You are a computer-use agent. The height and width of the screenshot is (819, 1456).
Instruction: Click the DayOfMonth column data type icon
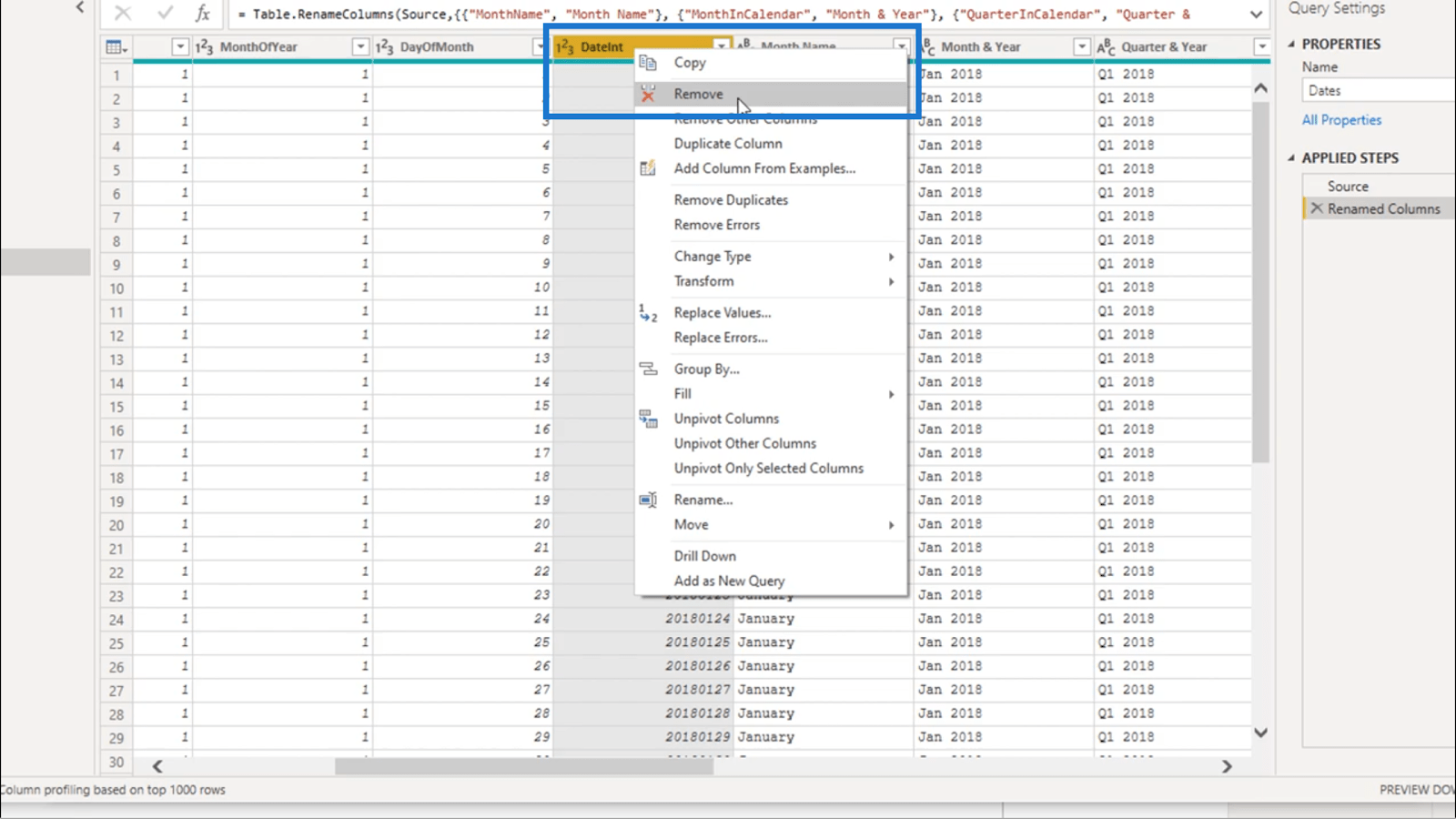(385, 47)
